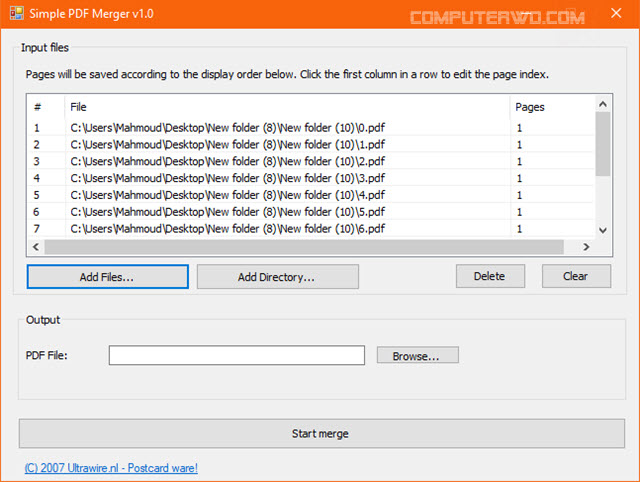Select the row for file 1.pdf
The image size is (640, 482).
pyautogui.click(x=310, y=144)
